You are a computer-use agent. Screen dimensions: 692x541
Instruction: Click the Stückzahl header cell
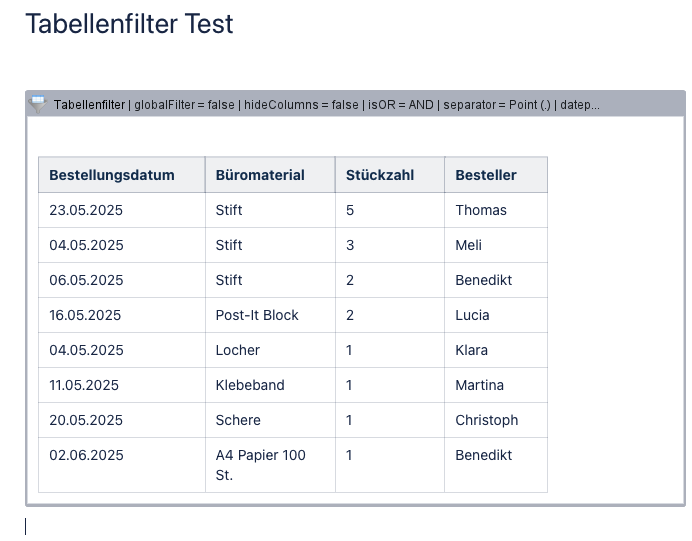[380, 175]
